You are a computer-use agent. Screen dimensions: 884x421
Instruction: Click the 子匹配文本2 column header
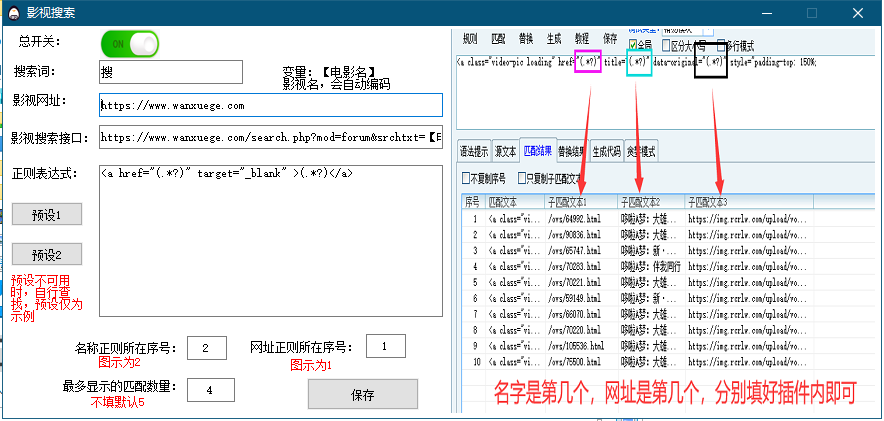(651, 201)
